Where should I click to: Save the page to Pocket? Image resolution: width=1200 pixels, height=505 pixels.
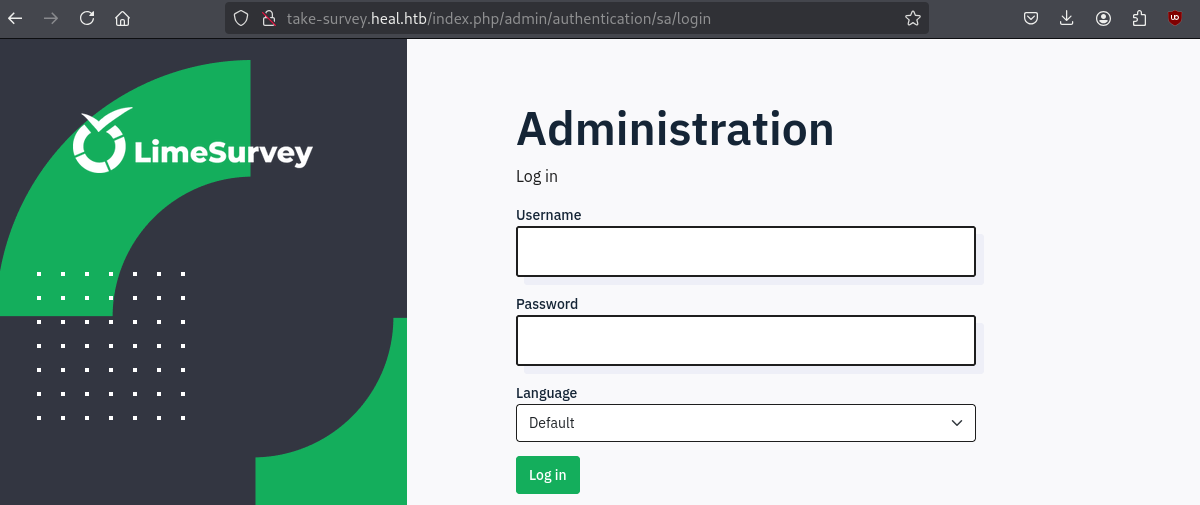[x=1031, y=18]
